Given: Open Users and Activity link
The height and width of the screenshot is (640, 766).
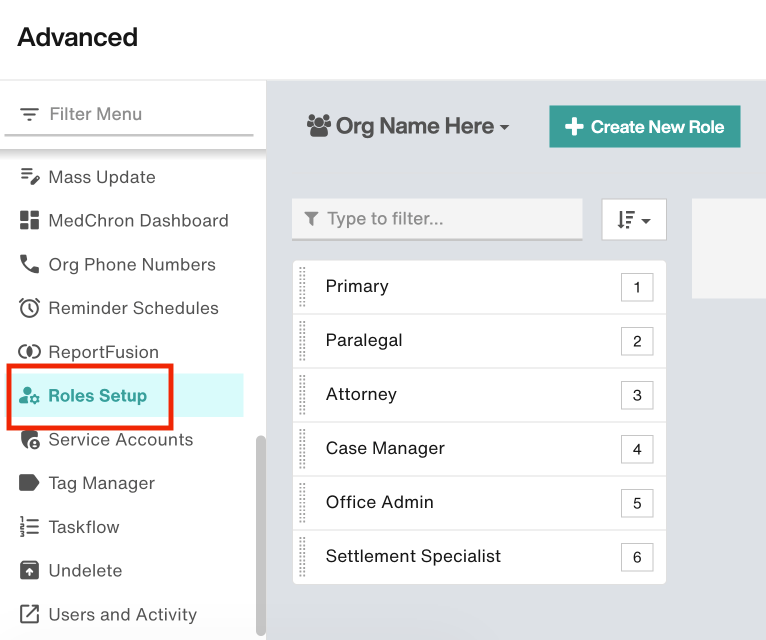Looking at the screenshot, I should click(123, 614).
